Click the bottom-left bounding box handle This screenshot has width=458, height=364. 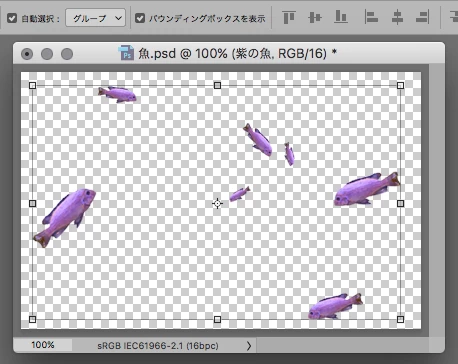point(32,319)
